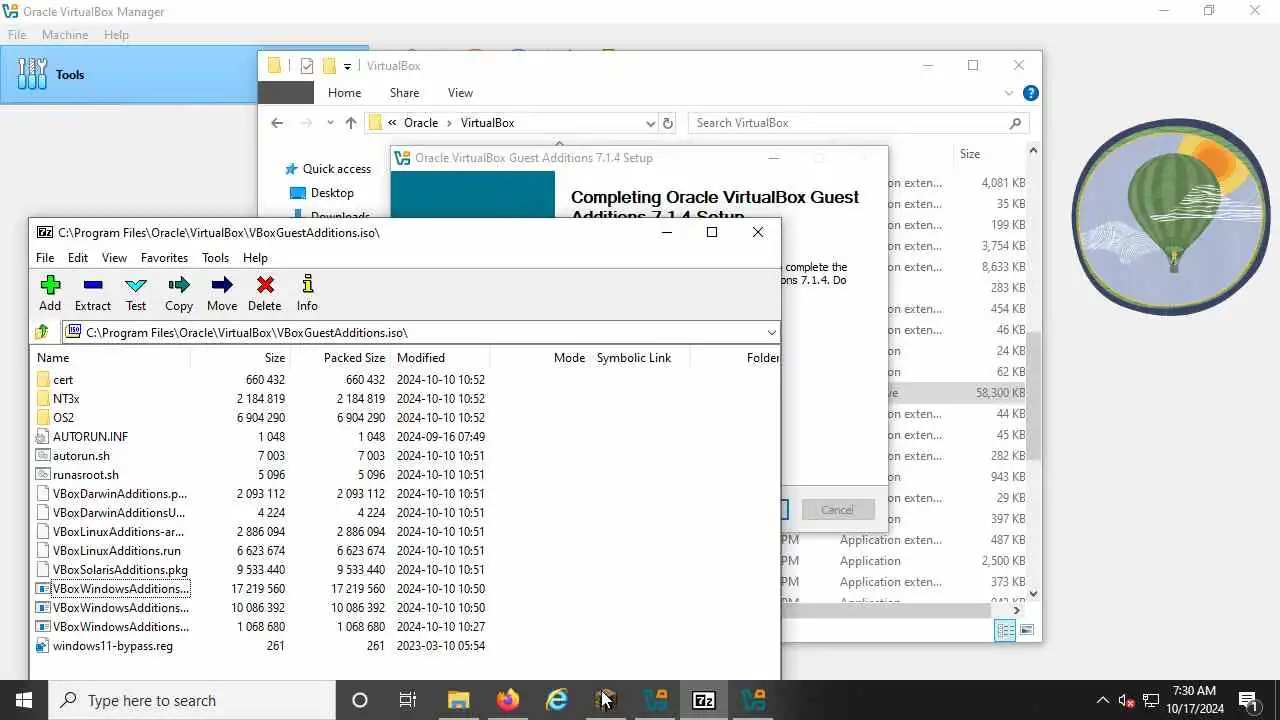Select VBoxLinuxAdditions.run in the list
The height and width of the screenshot is (720, 1280).
(116, 551)
